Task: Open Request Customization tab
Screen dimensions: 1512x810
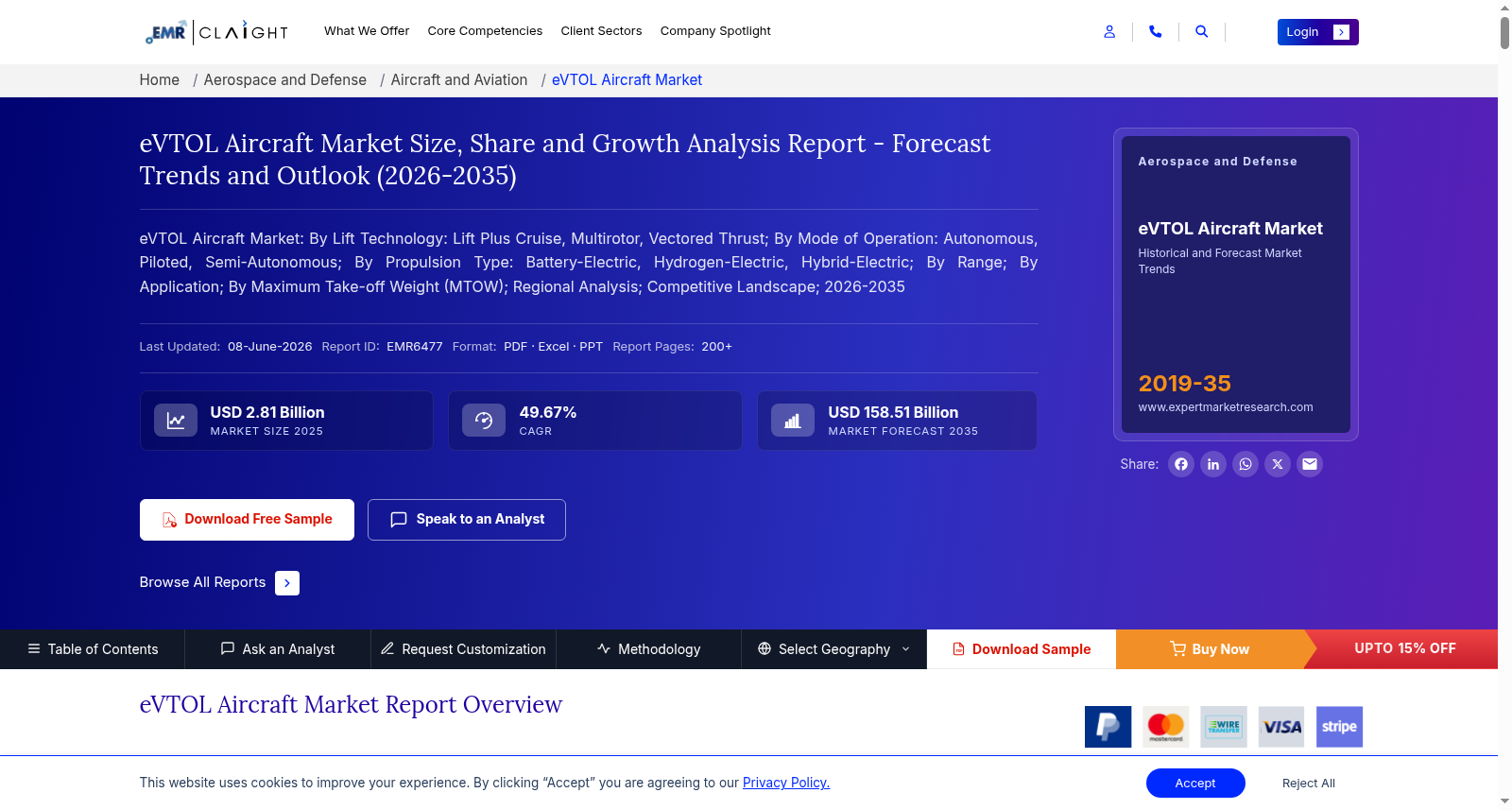Action: [x=463, y=649]
